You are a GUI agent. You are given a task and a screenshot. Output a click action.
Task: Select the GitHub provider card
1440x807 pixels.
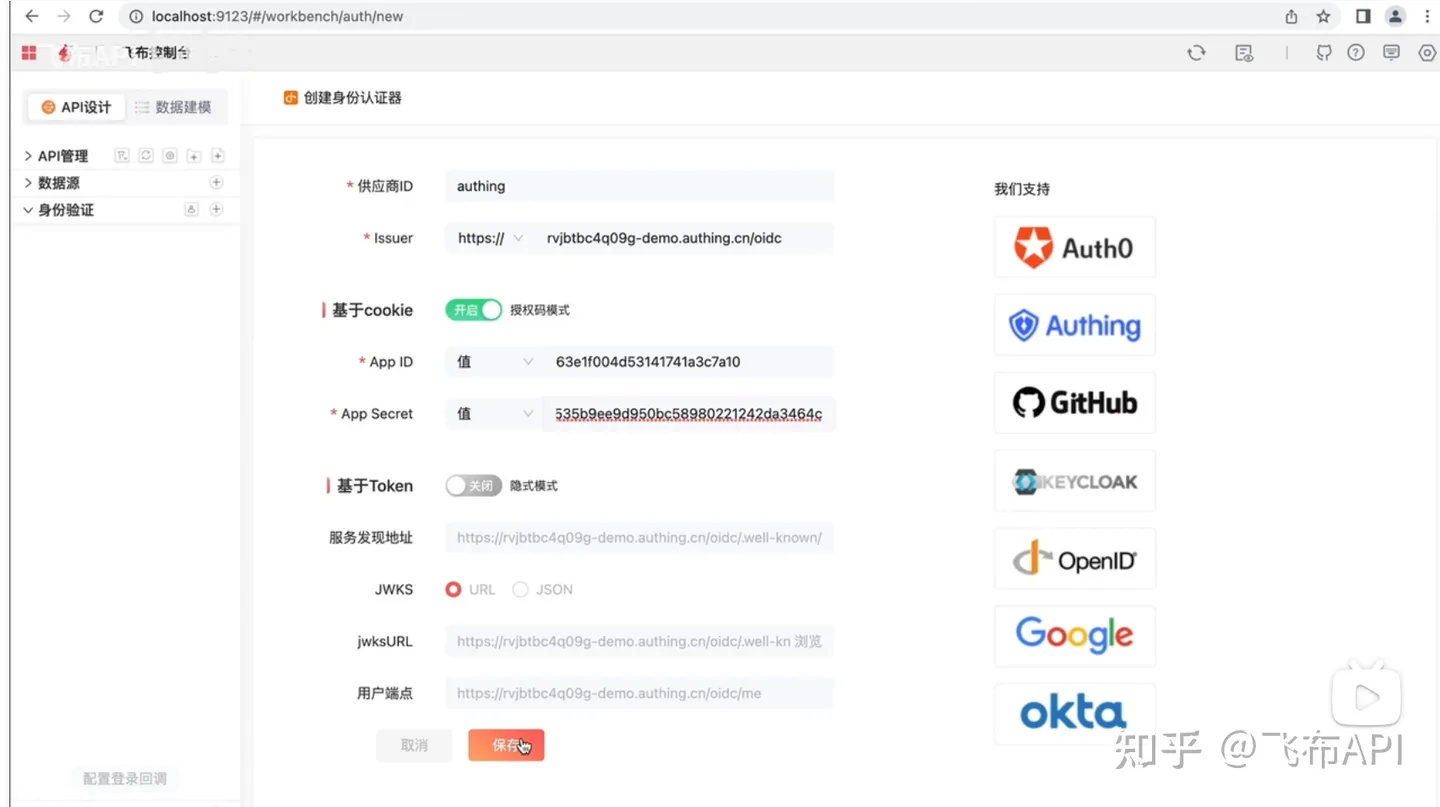pos(1075,403)
